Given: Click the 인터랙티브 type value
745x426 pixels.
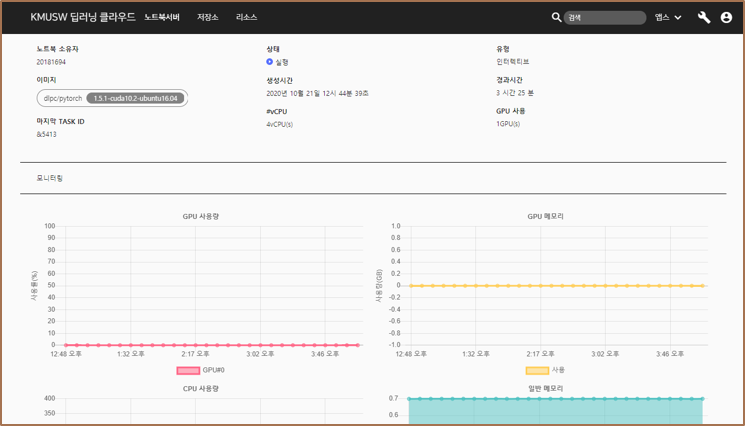Looking at the screenshot, I should [513, 62].
